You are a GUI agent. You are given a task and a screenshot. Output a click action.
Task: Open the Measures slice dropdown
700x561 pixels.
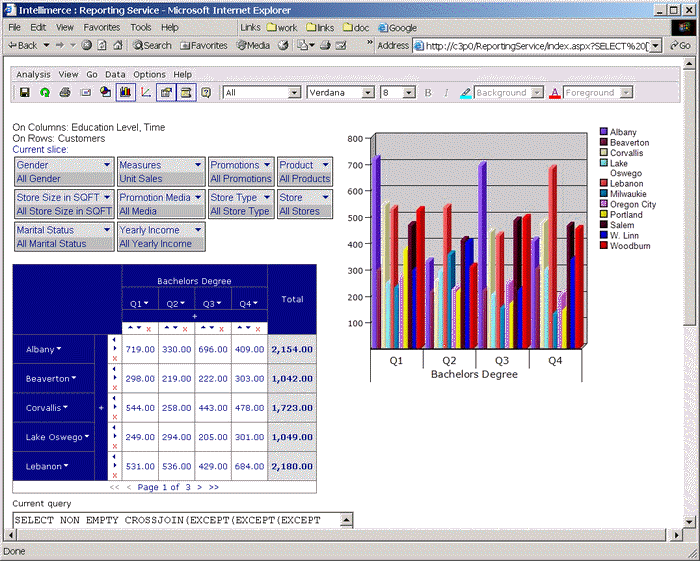pyautogui.click(x=198, y=165)
